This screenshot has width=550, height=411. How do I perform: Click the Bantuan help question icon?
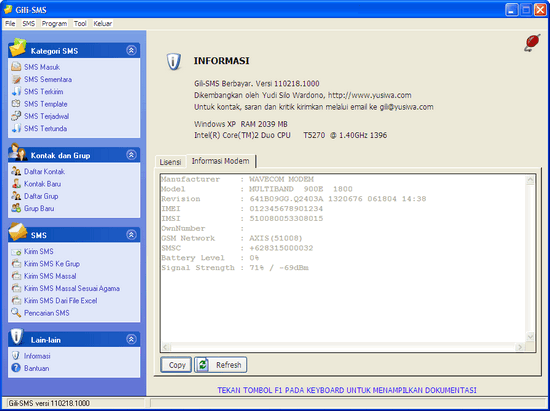coord(16,368)
